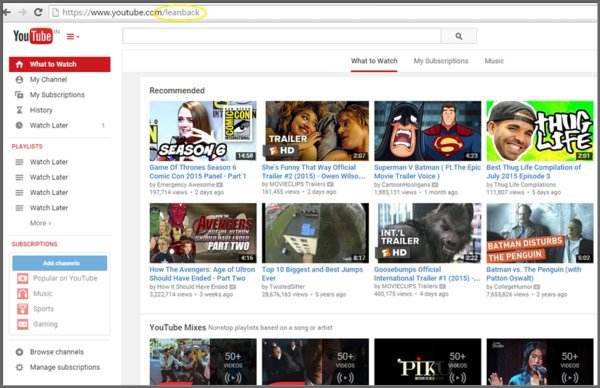The height and width of the screenshot is (388, 600).
Task: Click Popular on YouTube channel icon
Action: tap(23, 278)
